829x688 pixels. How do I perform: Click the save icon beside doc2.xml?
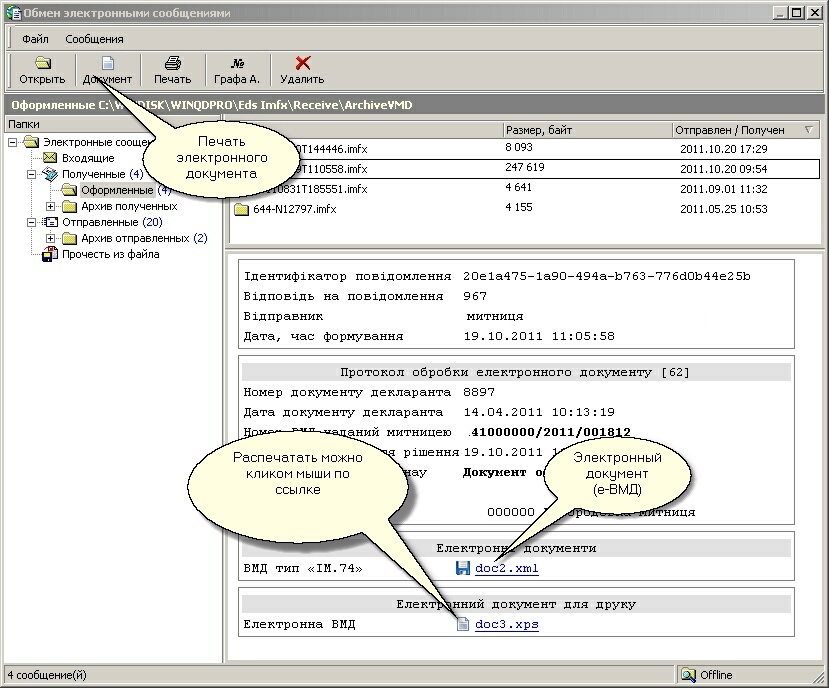pyautogui.click(x=463, y=568)
